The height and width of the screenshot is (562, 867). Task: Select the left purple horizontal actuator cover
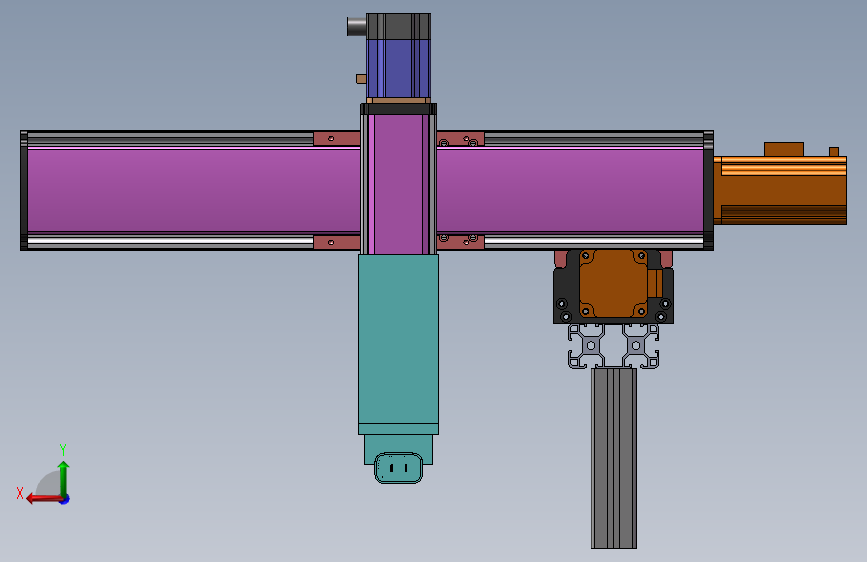tap(194, 190)
